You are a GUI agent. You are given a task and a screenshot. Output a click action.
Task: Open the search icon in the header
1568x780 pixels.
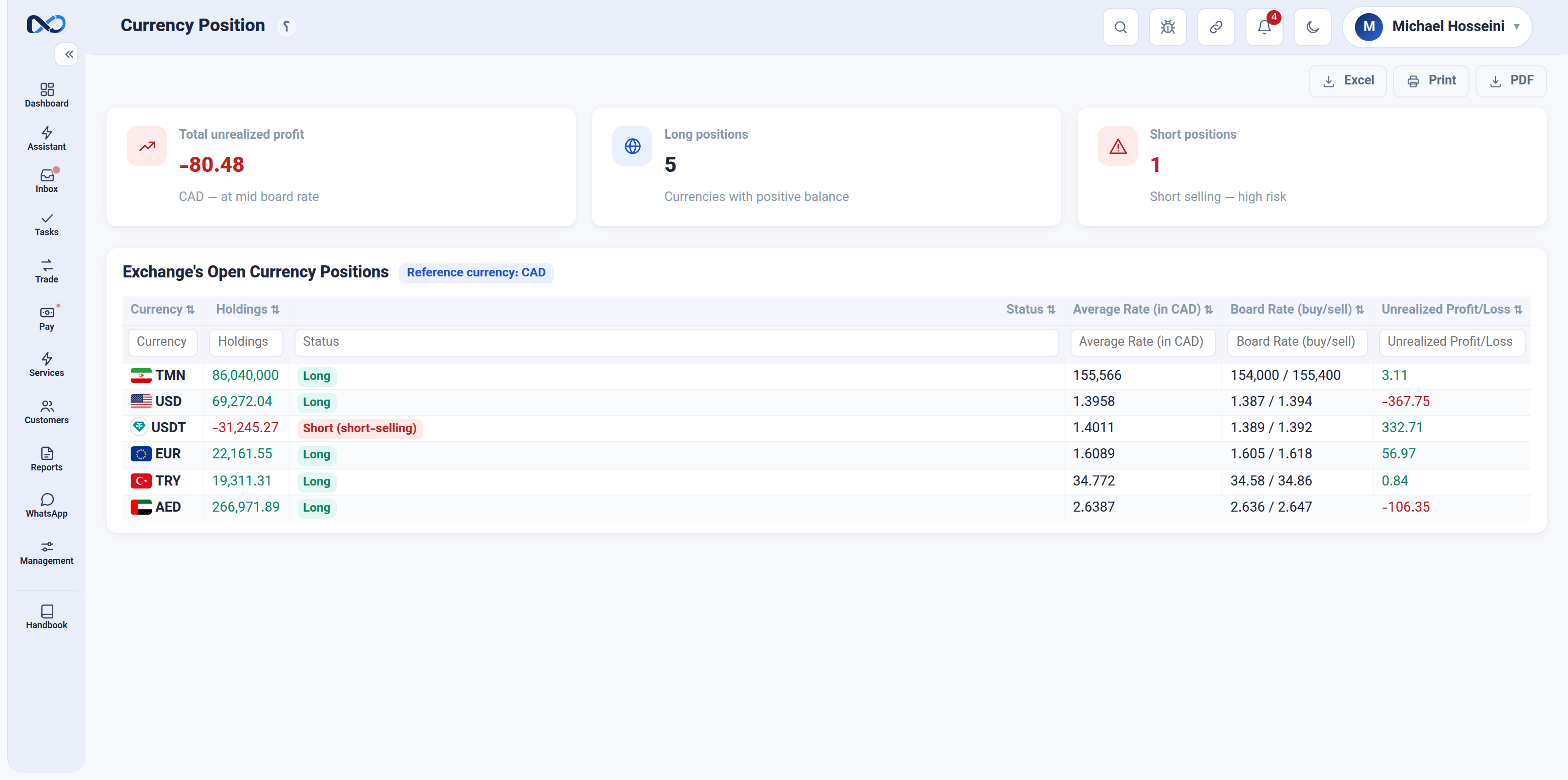click(1120, 27)
